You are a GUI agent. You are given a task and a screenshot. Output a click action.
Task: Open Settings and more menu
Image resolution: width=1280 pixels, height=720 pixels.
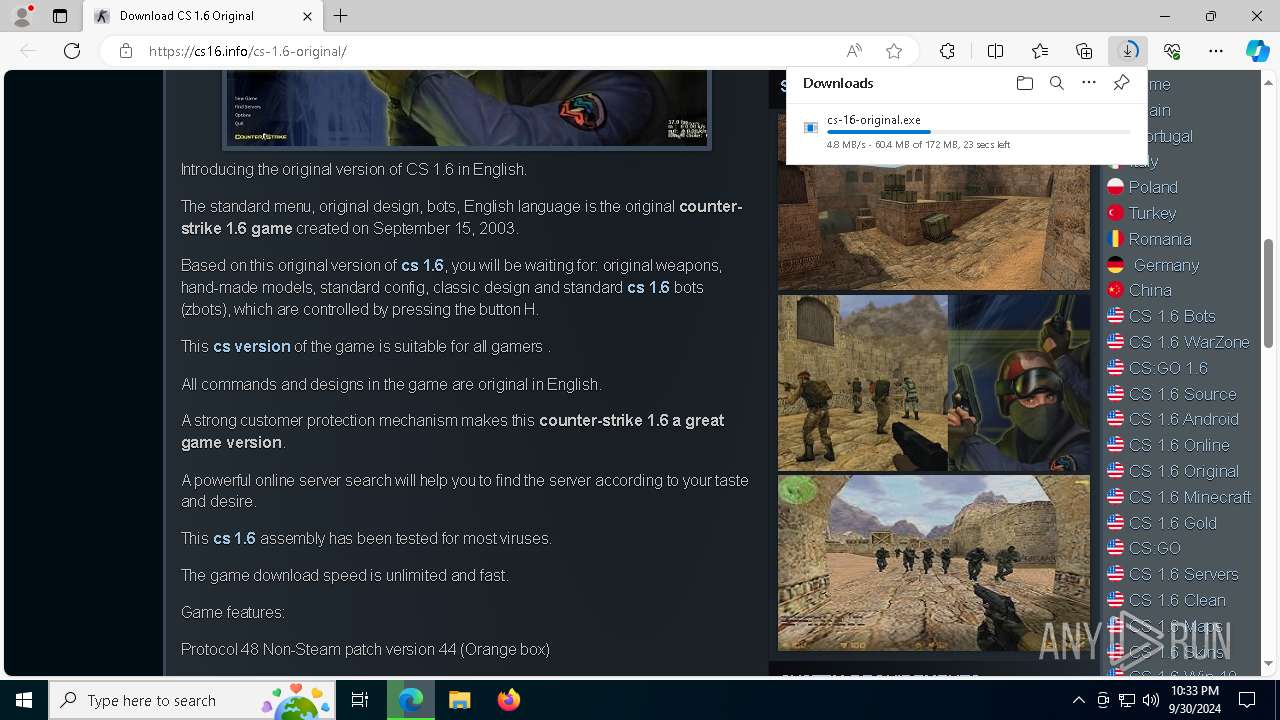1216,51
